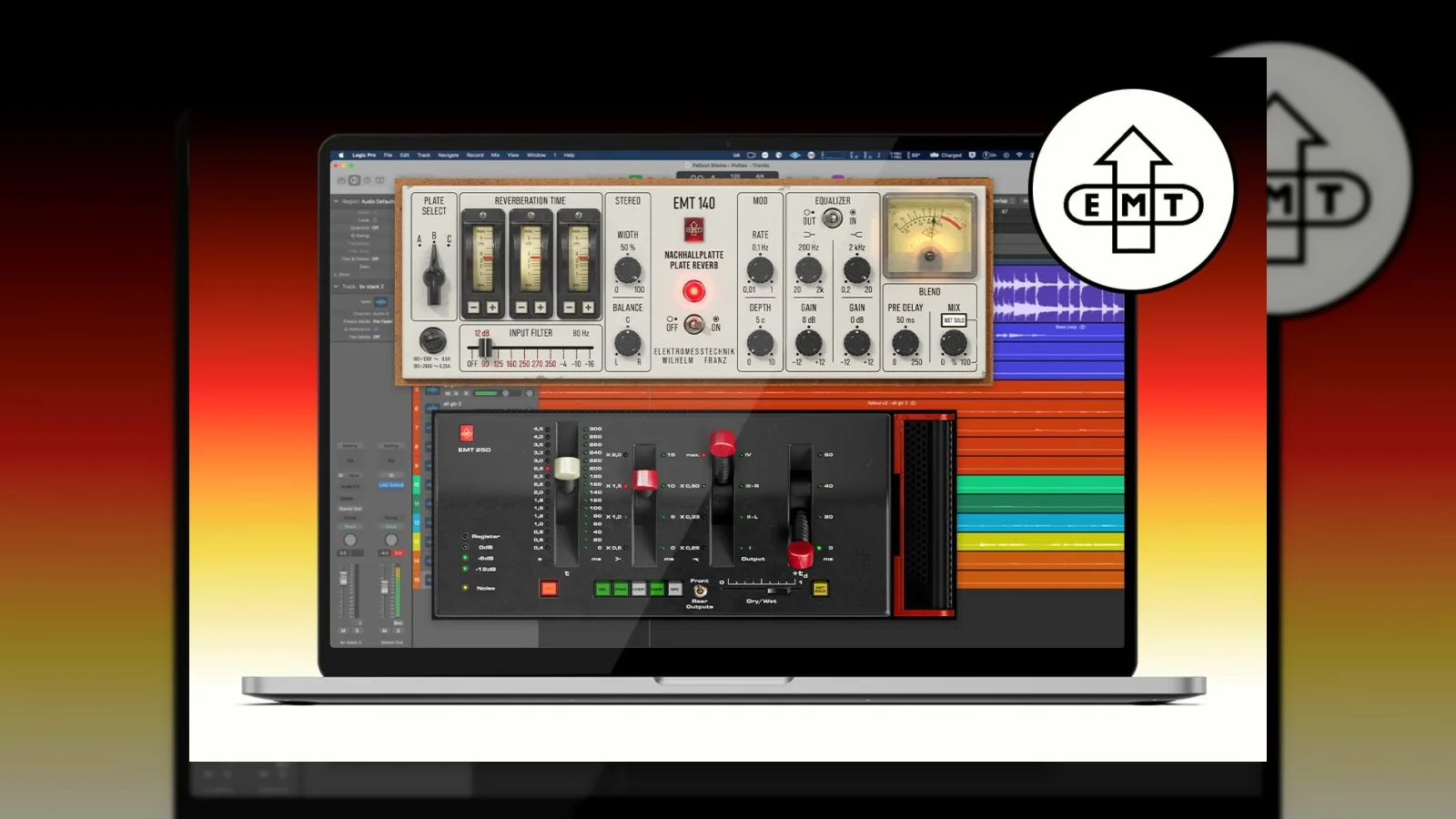
Task: Click the Input Filter slider handle
Action: 485,348
